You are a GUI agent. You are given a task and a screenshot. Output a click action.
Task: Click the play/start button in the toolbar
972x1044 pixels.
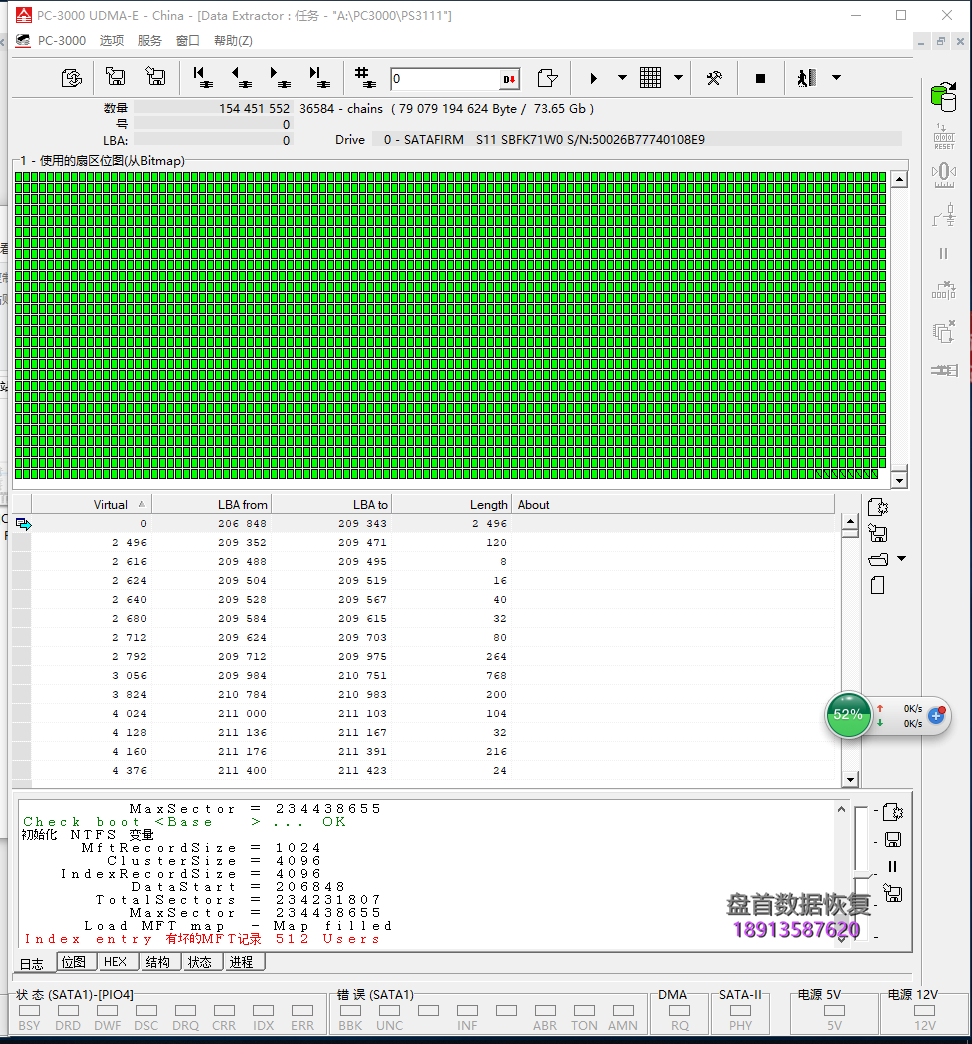pyautogui.click(x=594, y=78)
